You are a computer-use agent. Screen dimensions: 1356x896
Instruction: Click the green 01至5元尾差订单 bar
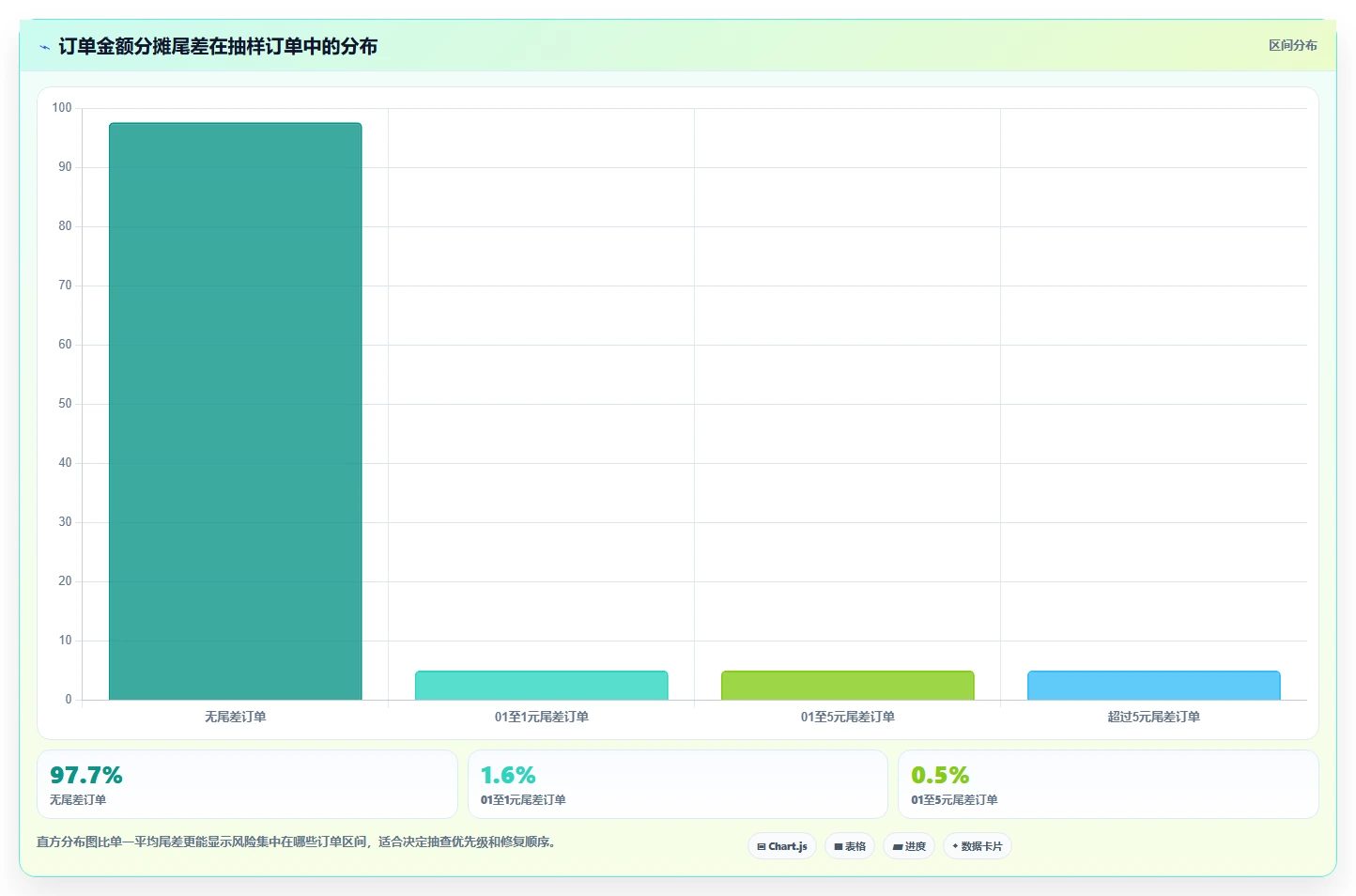coord(848,686)
